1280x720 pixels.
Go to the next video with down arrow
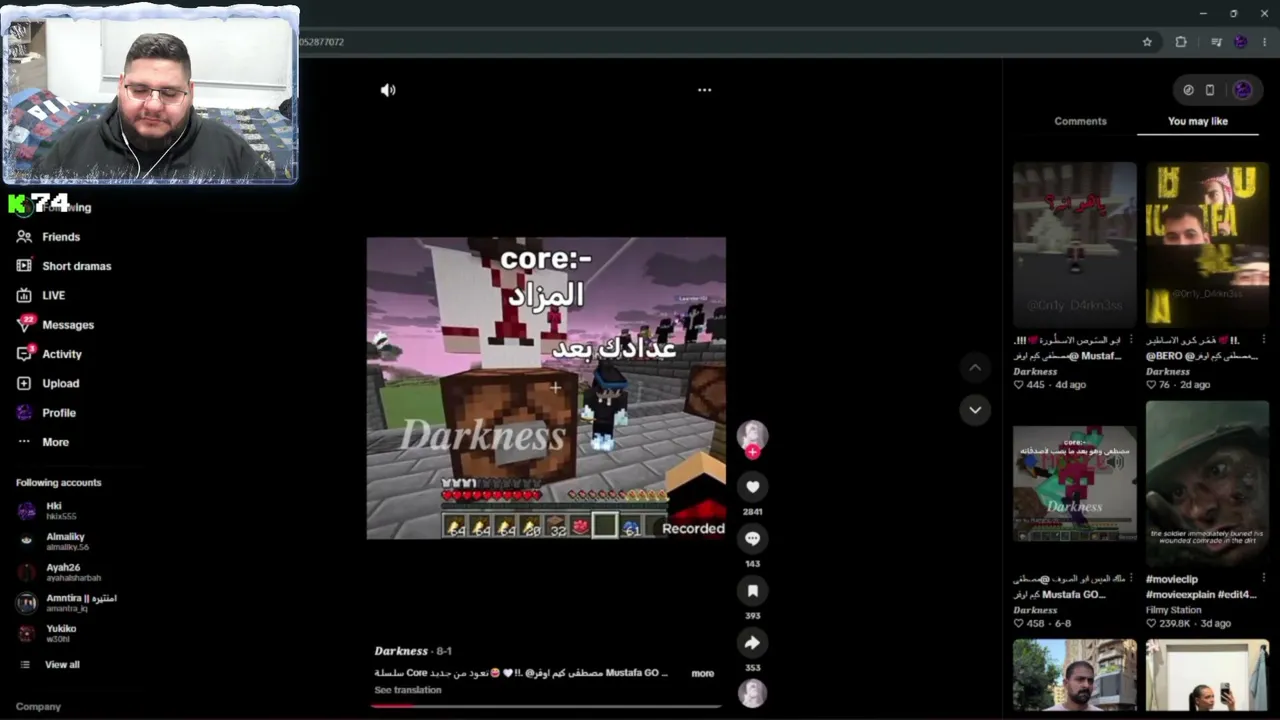(975, 409)
